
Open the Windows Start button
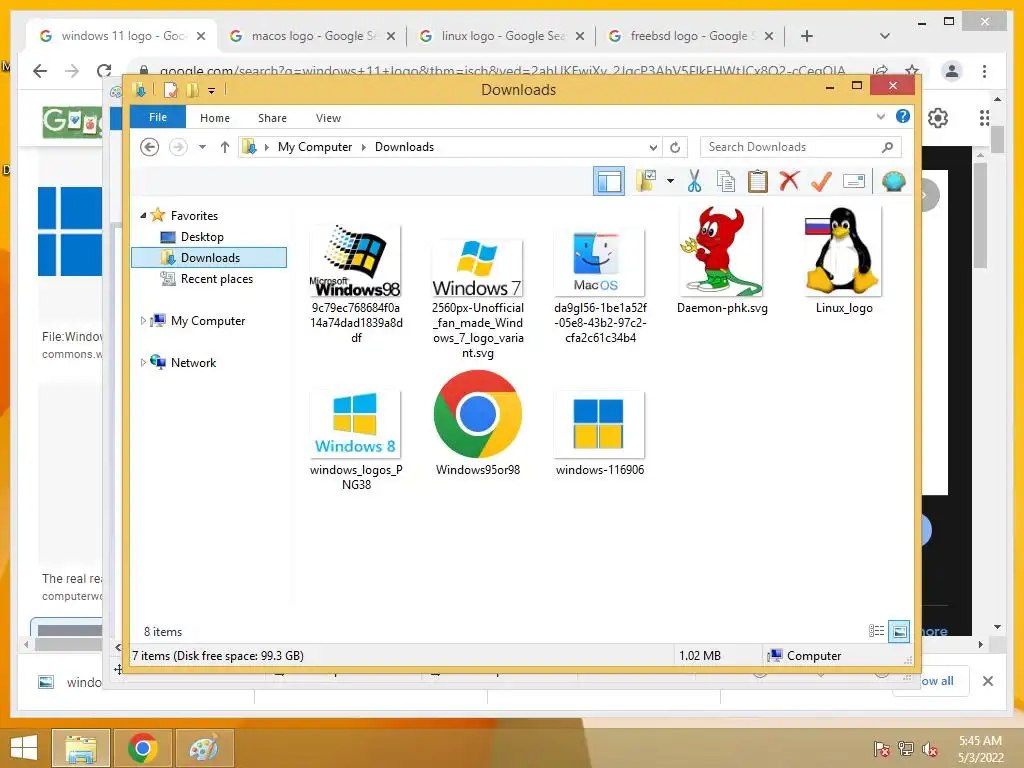click(24, 748)
